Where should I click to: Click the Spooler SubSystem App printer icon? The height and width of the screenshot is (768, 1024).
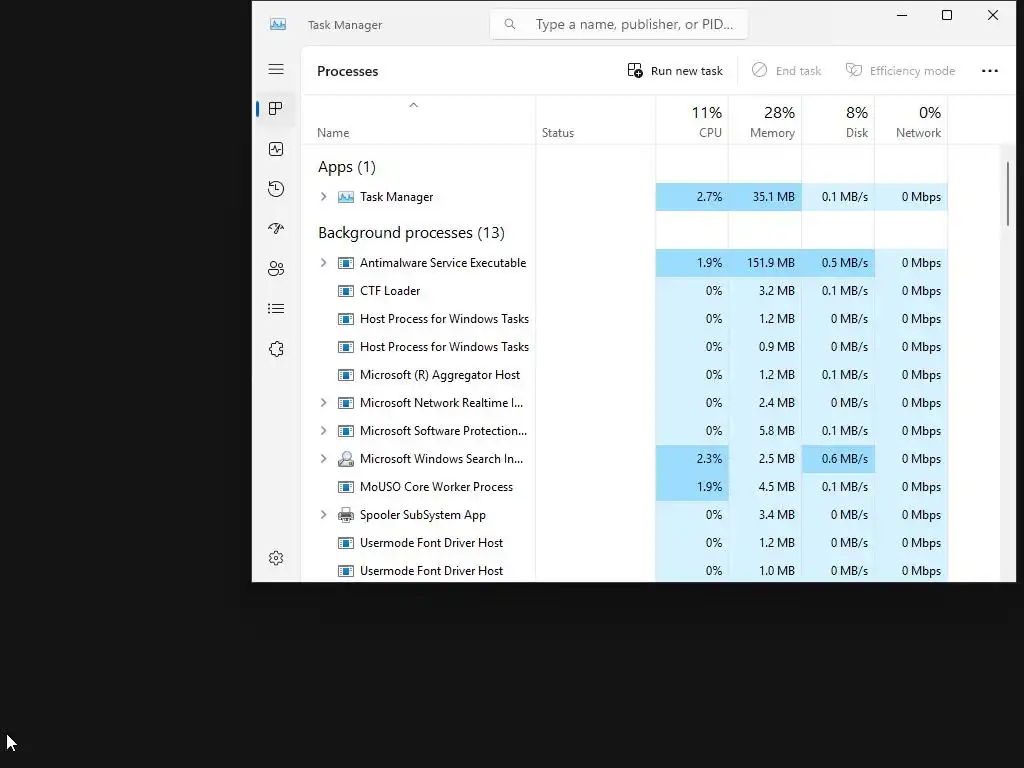[345, 515]
